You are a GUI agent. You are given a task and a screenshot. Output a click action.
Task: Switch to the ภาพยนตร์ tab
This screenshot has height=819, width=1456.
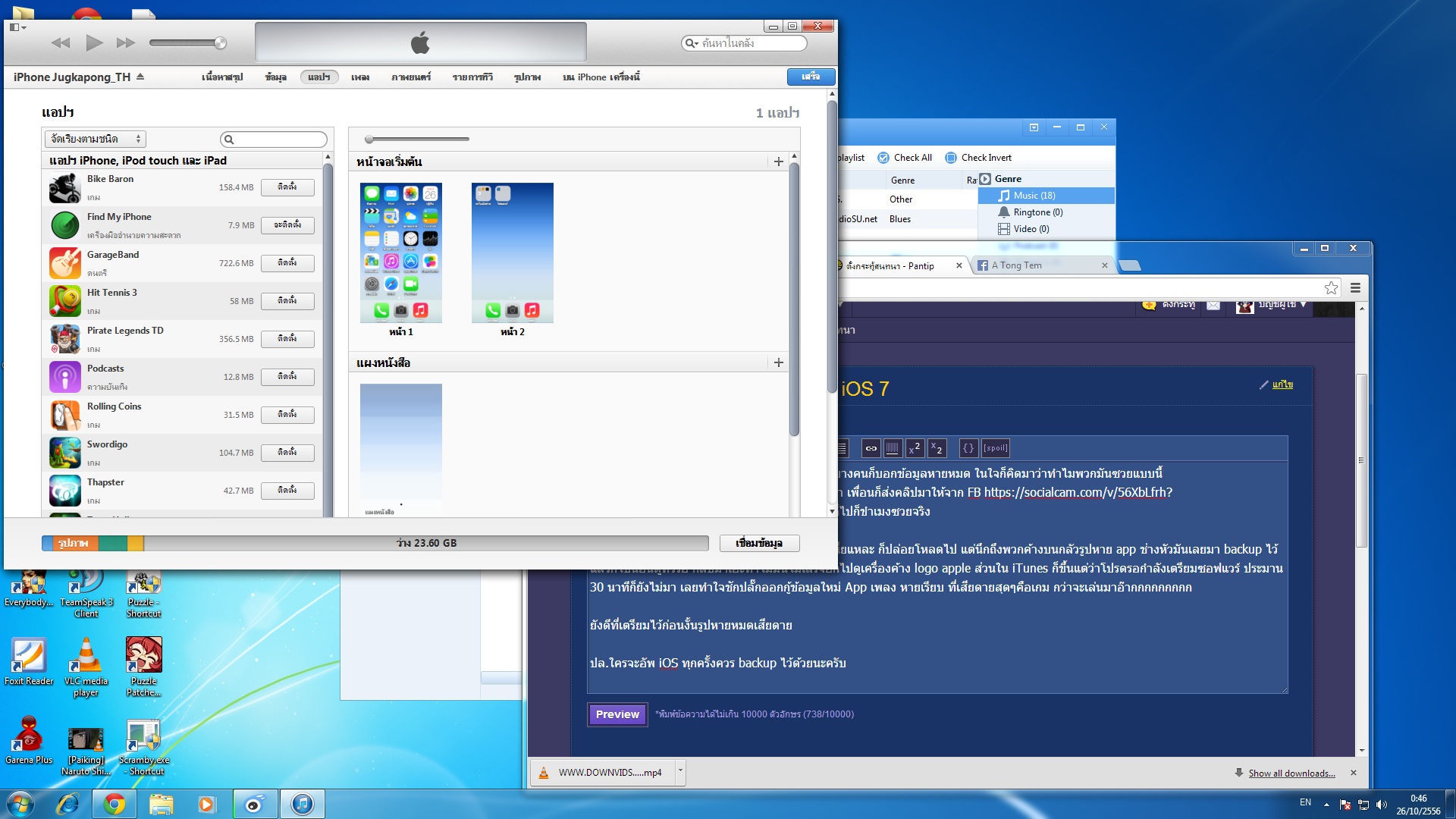[411, 77]
